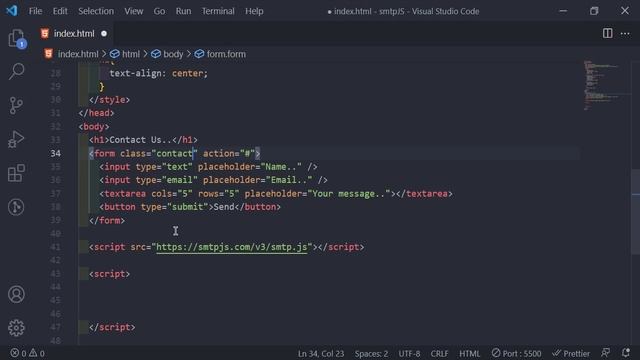640x360 pixels.
Task: Click the closing </style> tag
Action: click(109, 100)
